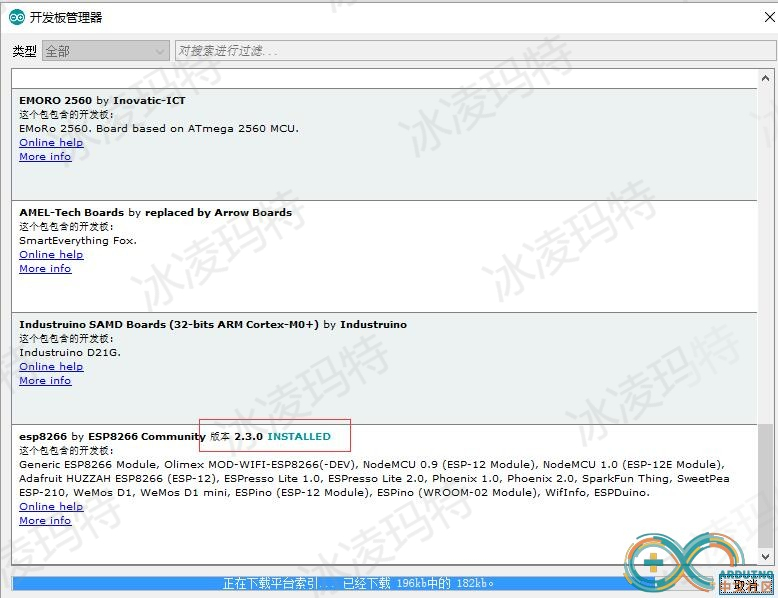Click the 类型 label
The width and height of the screenshot is (778, 598).
click(24, 51)
